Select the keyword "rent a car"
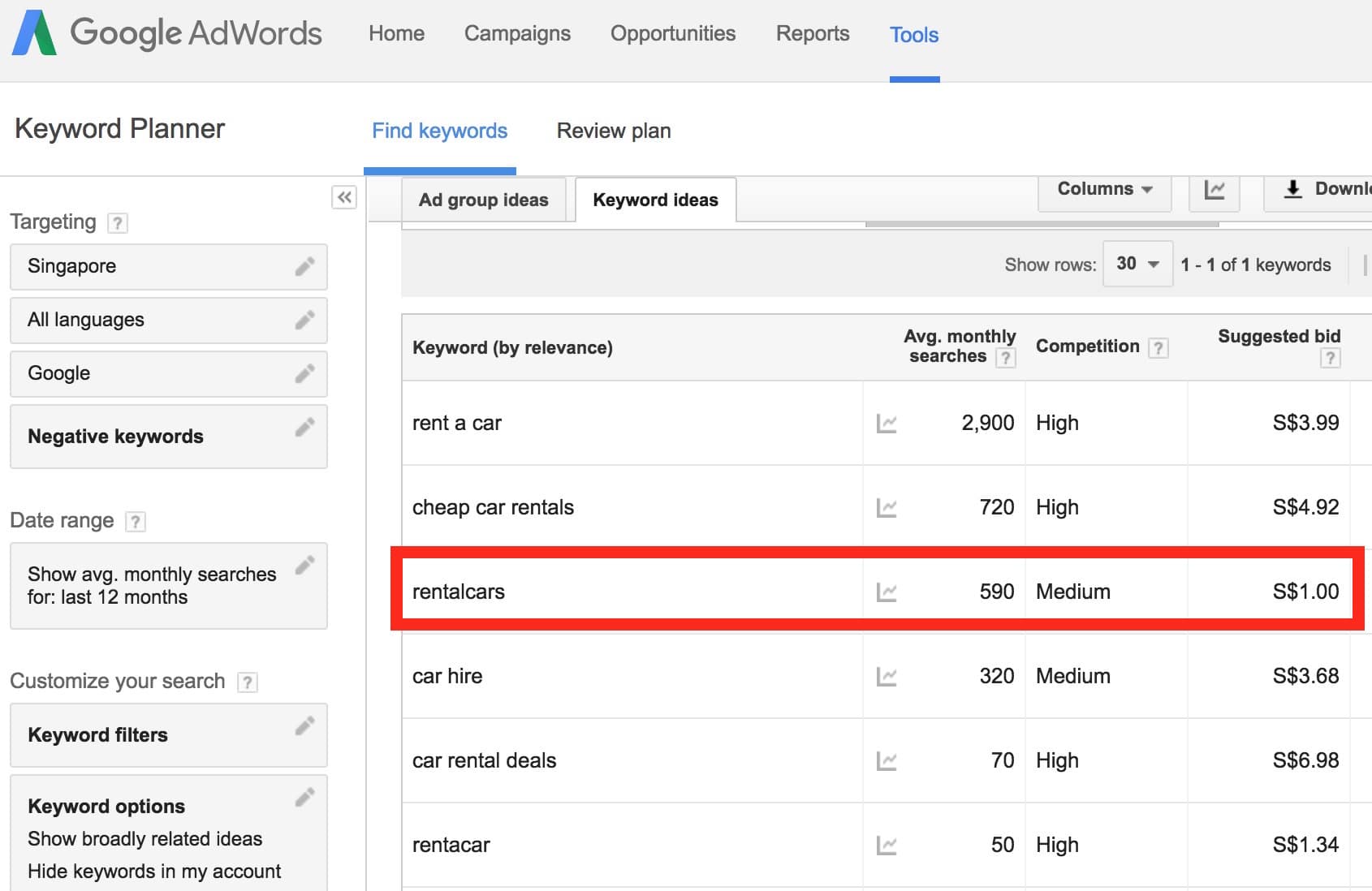Image resolution: width=1372 pixels, height=891 pixels. coord(457,424)
